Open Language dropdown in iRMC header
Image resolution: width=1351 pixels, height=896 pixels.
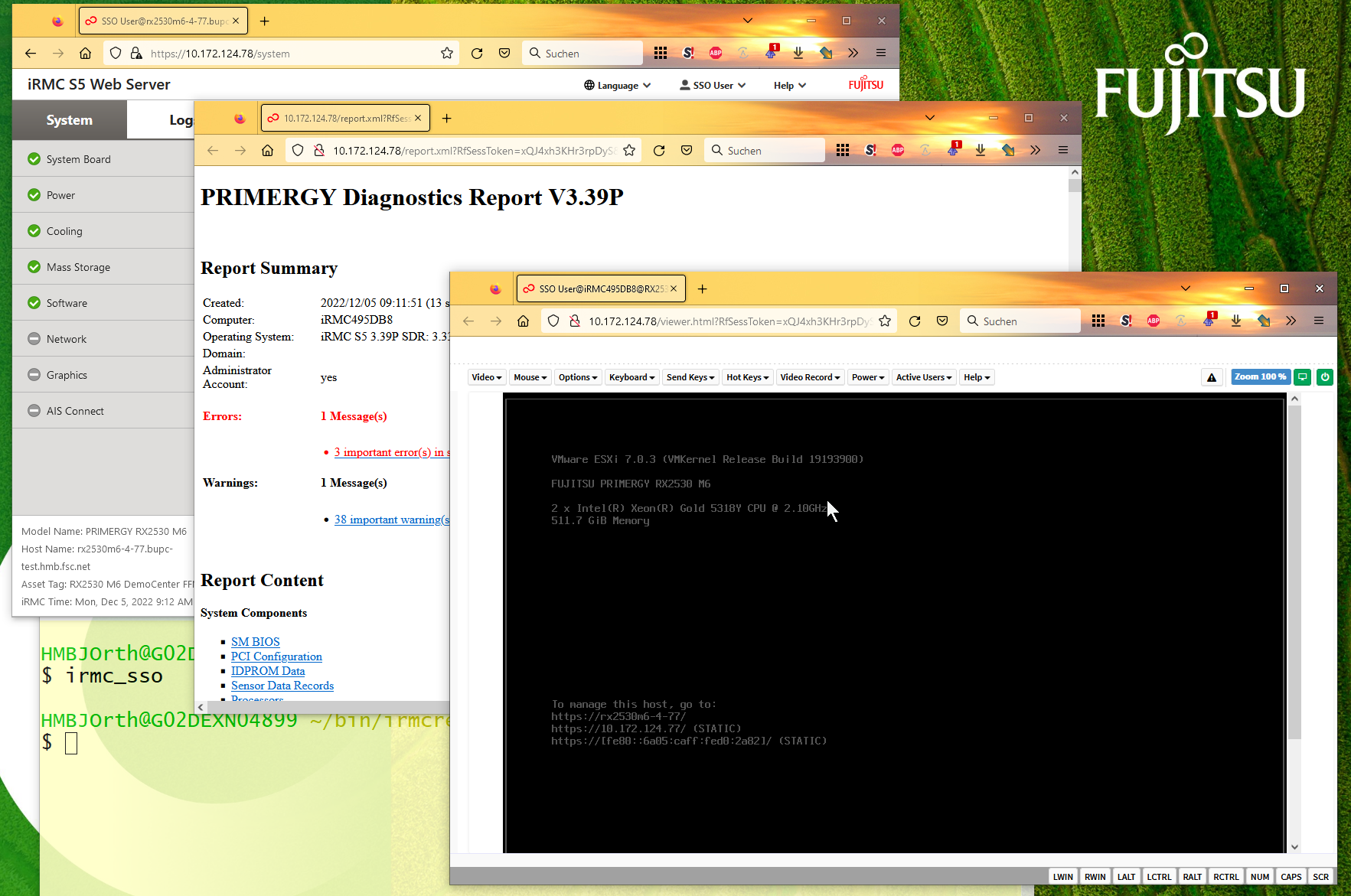pos(618,86)
